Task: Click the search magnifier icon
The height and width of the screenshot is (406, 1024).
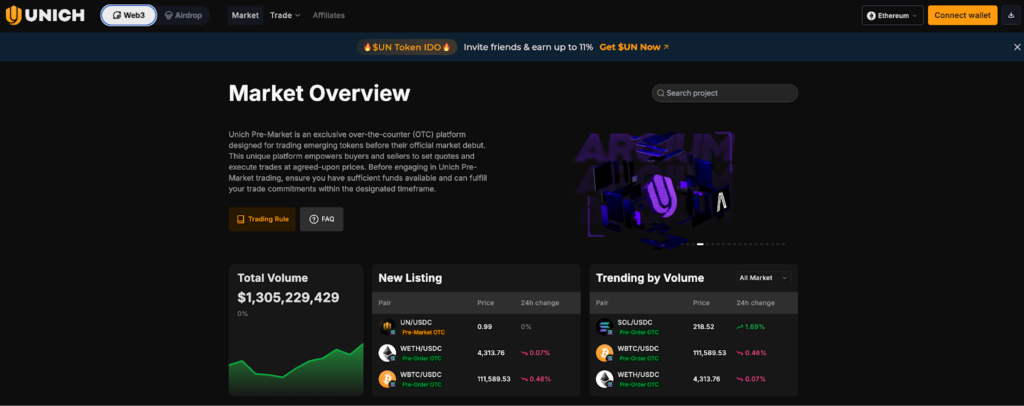Action: pyautogui.click(x=661, y=93)
